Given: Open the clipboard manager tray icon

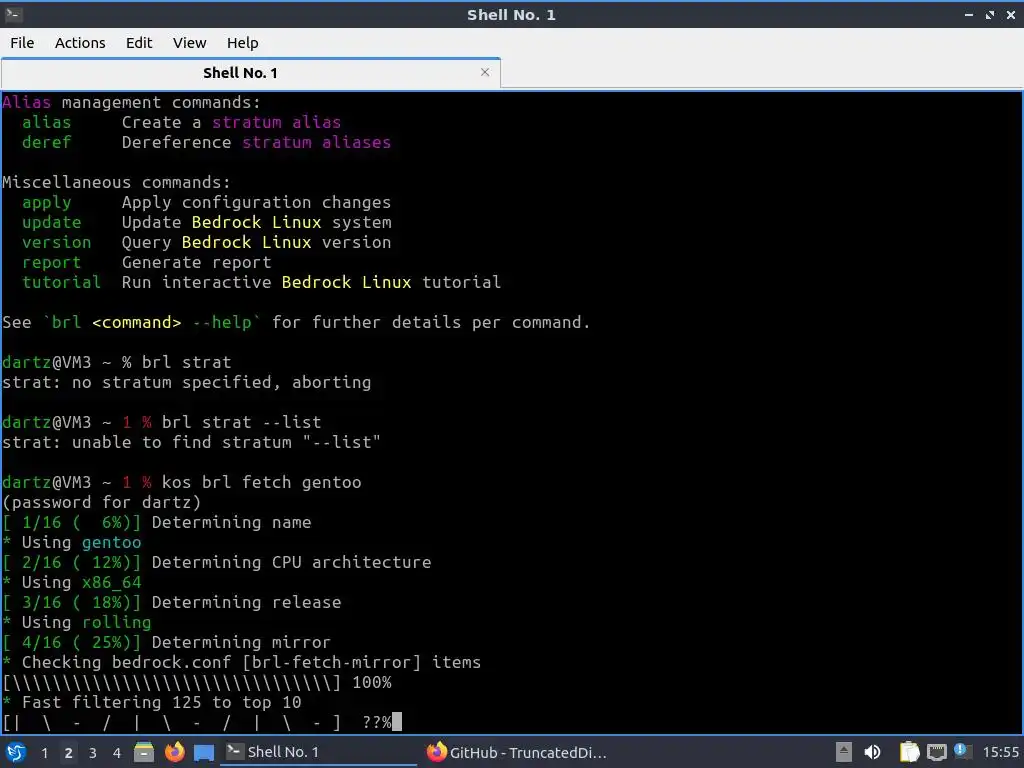Looking at the screenshot, I should (x=909, y=752).
